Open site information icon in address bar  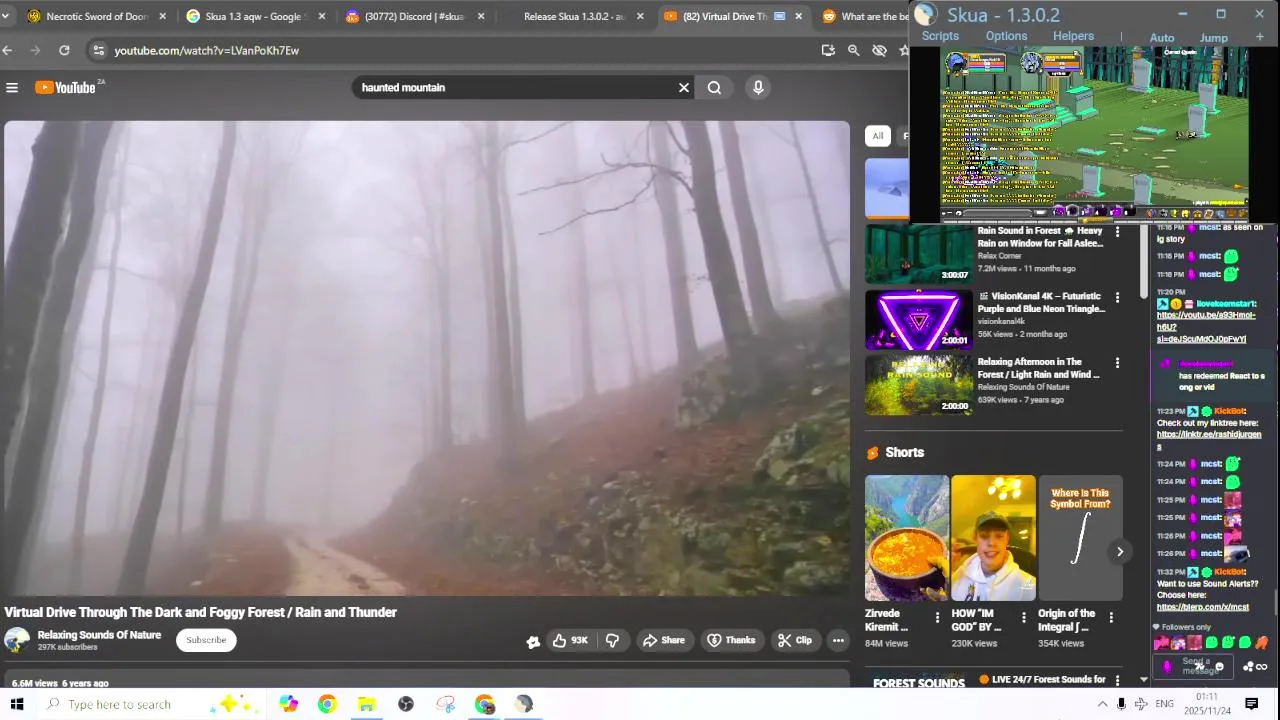[x=97, y=50]
